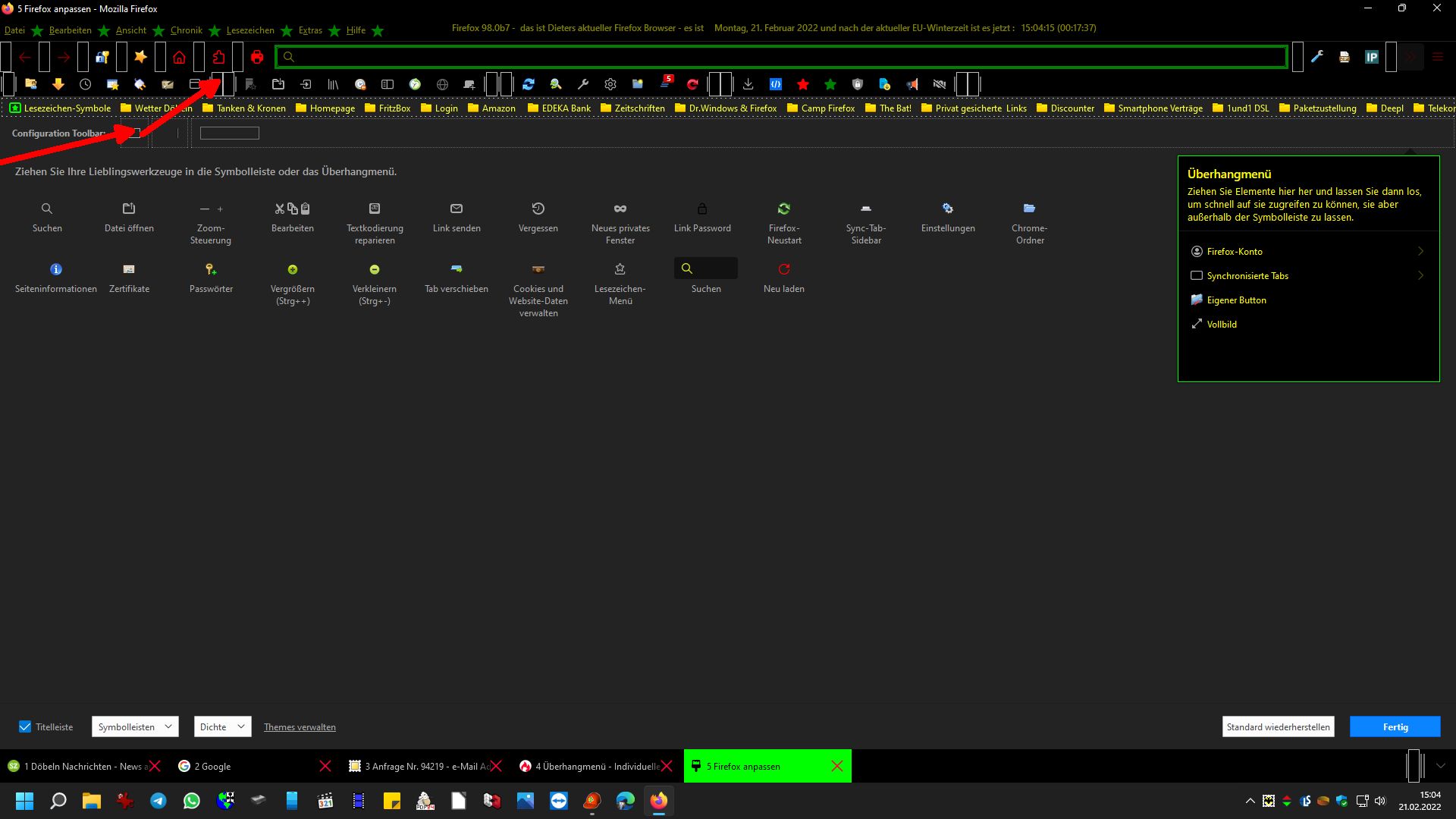Select the Neues privates Fenster icon

620,209
